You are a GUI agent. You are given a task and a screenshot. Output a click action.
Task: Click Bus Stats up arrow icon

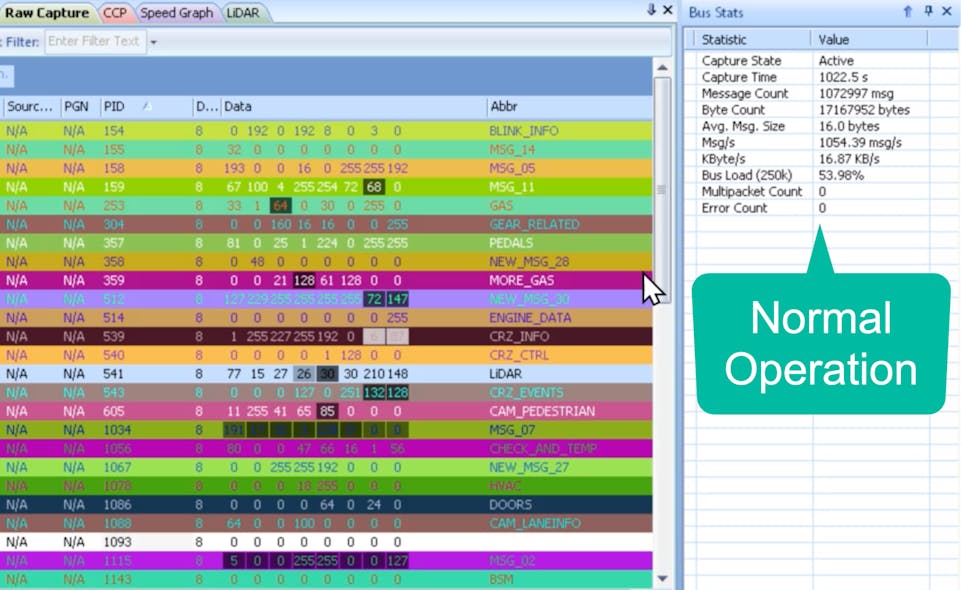tap(908, 11)
